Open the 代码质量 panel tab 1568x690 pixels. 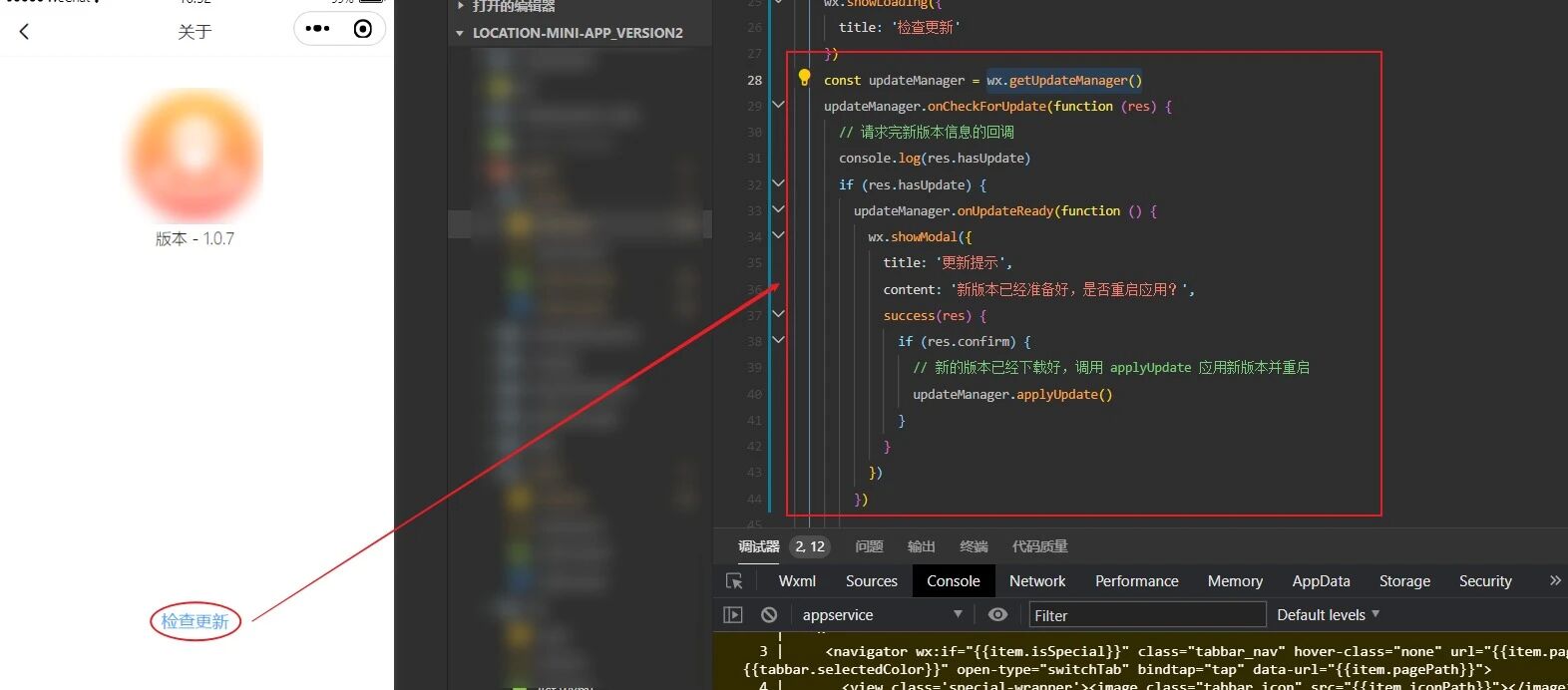(x=1039, y=546)
